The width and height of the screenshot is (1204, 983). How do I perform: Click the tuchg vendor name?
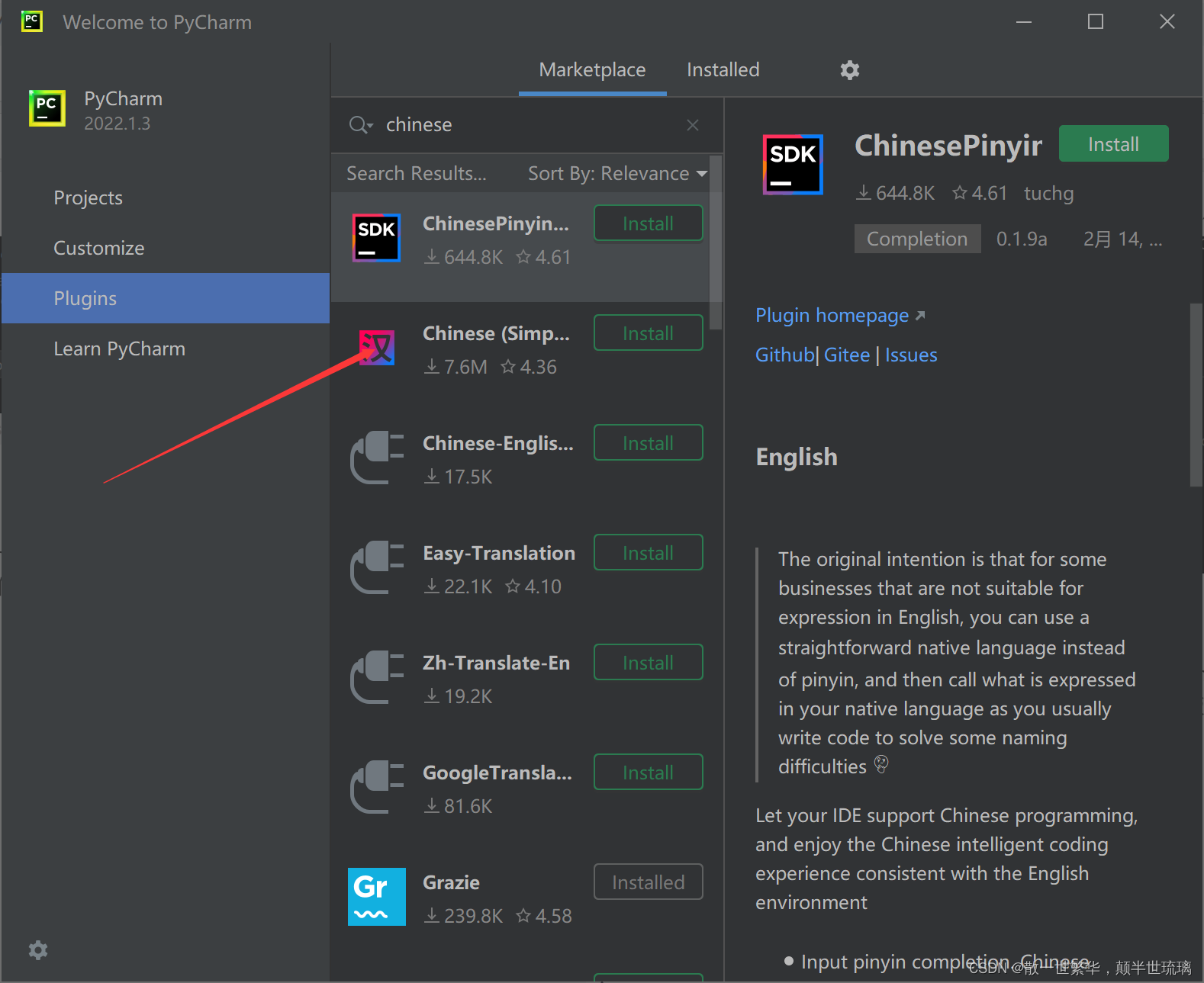tap(1048, 194)
